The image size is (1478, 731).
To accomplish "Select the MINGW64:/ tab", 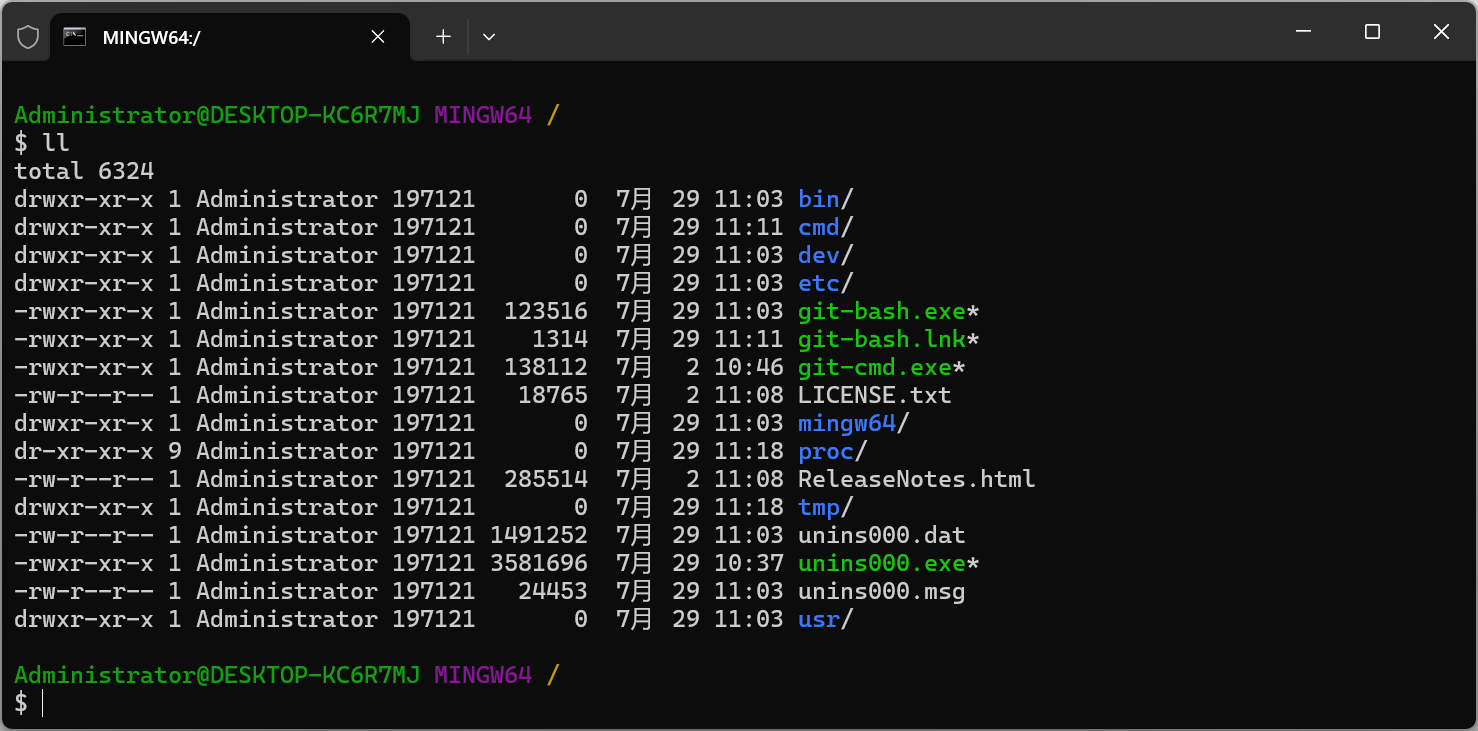I will tap(229, 37).
